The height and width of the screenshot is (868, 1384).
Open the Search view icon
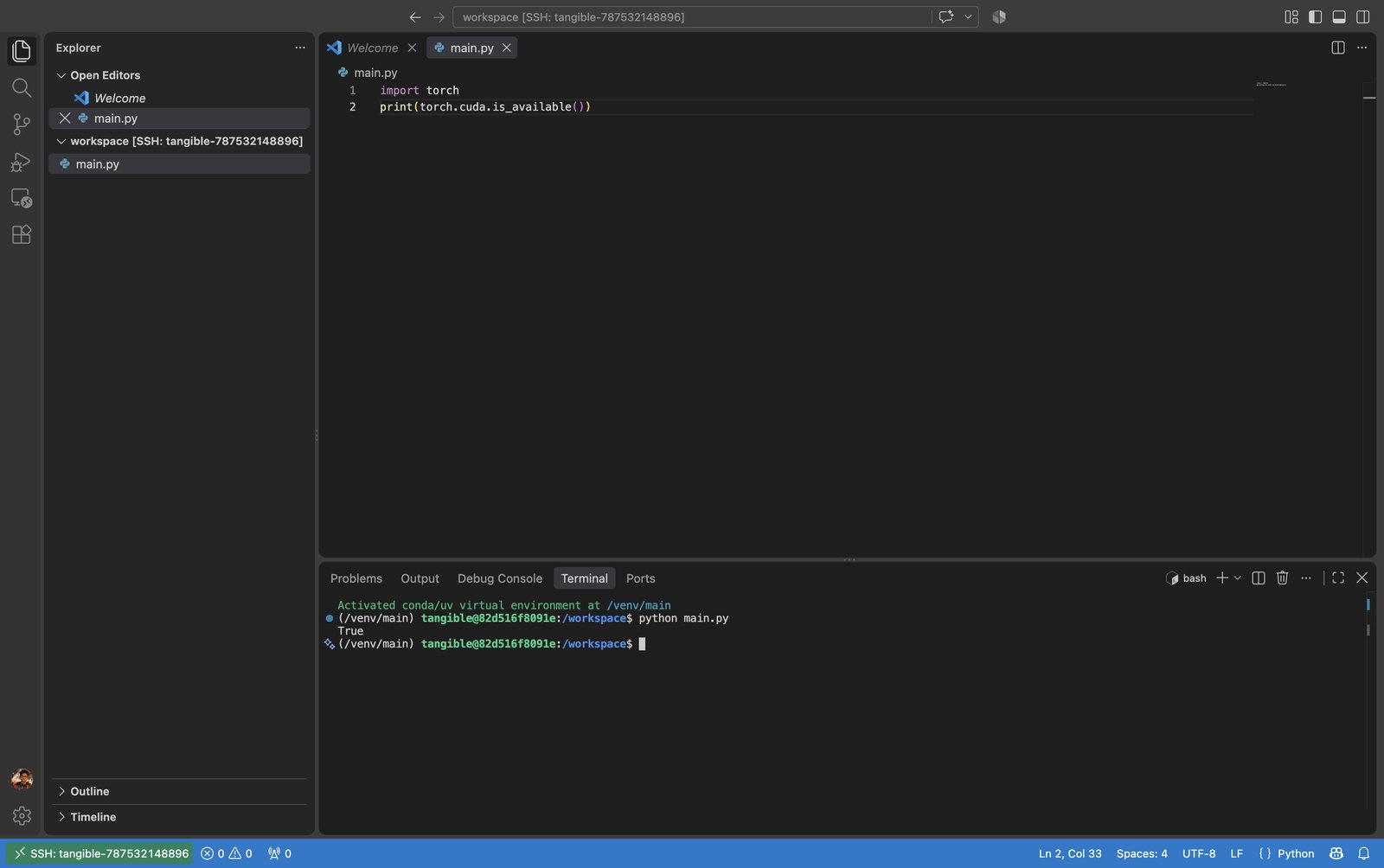(22, 87)
